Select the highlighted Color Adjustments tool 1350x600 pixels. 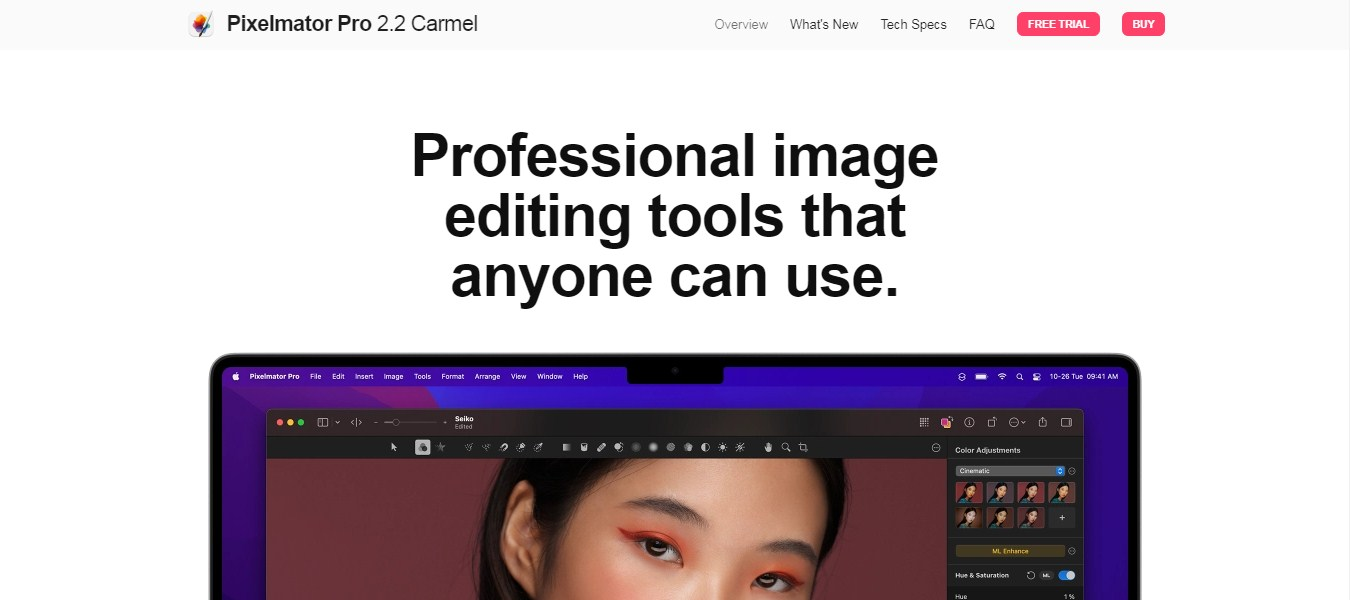423,447
